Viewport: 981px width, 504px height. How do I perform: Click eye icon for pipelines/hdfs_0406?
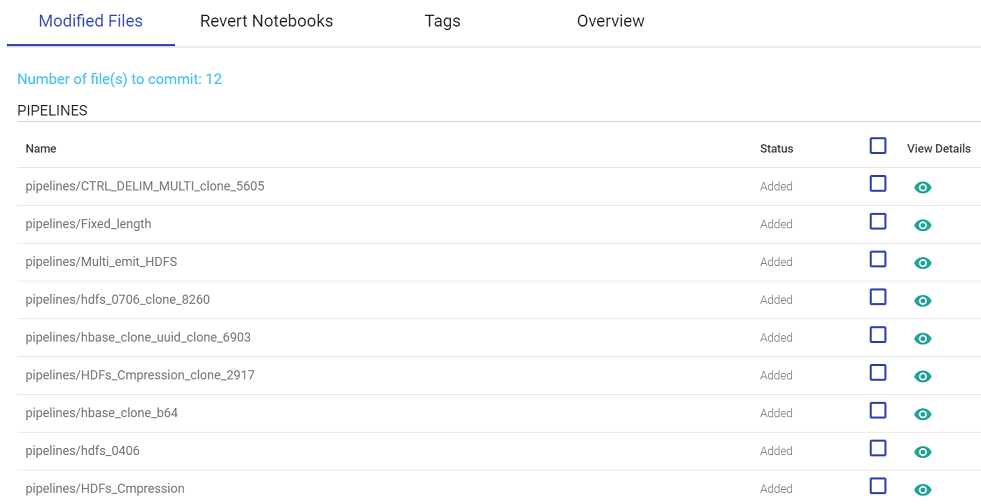coord(922,451)
